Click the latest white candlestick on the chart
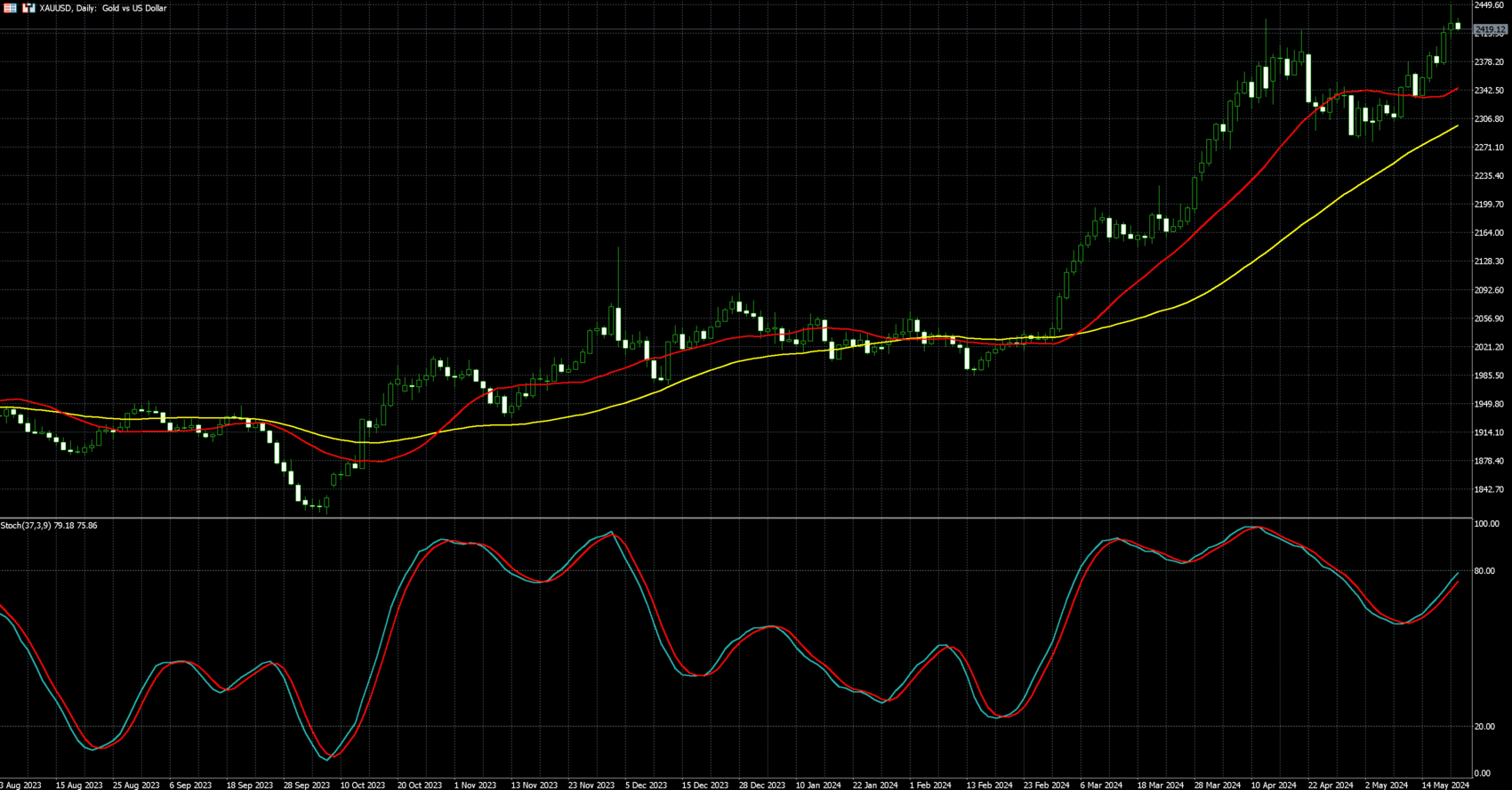The image size is (1512, 790). (x=1458, y=26)
